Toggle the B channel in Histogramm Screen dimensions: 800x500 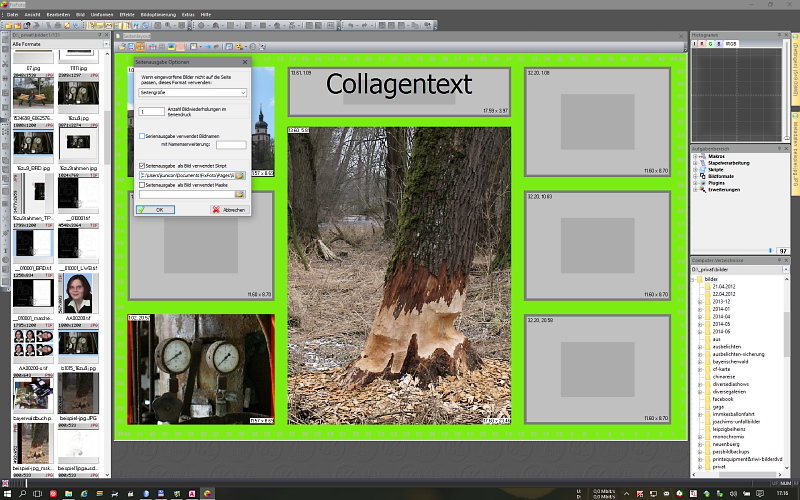(x=718, y=44)
